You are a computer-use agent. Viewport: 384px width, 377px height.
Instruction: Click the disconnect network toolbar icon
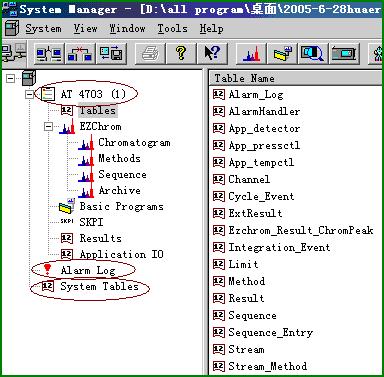[x=80, y=53]
